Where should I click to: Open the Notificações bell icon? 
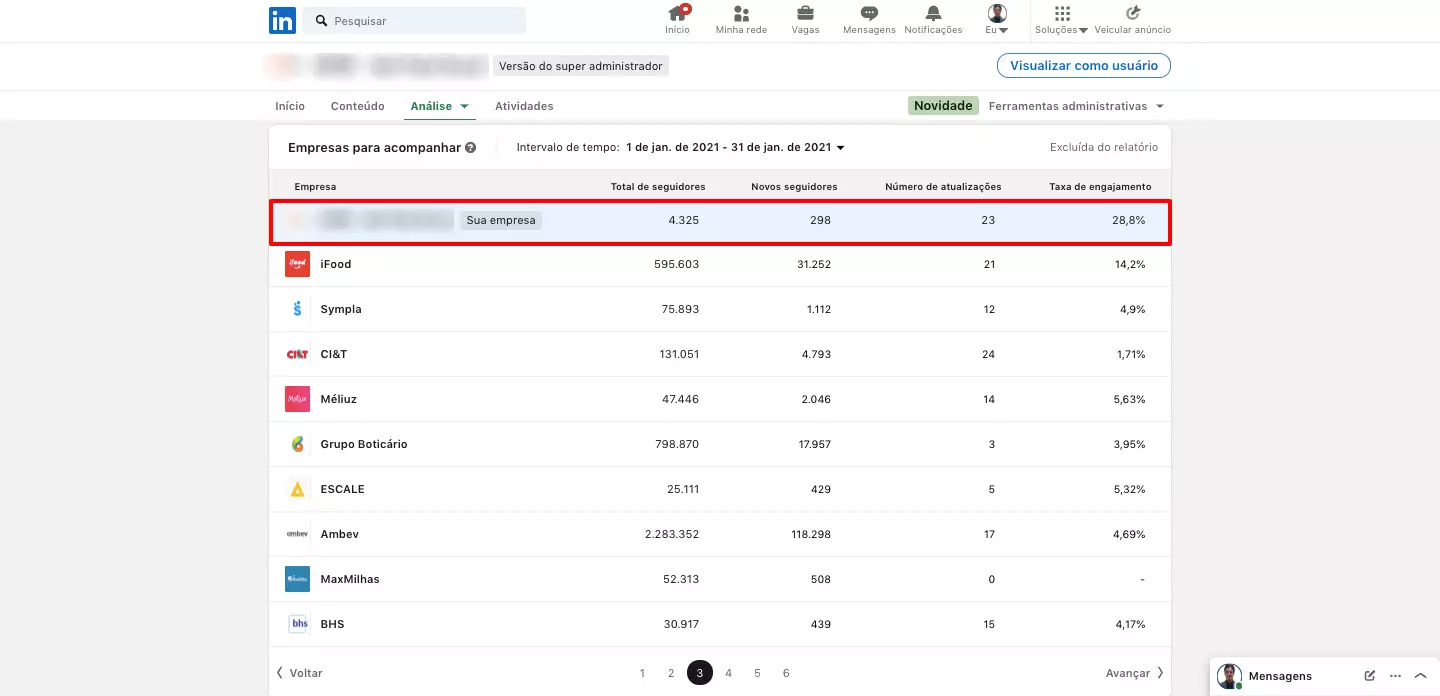point(932,14)
